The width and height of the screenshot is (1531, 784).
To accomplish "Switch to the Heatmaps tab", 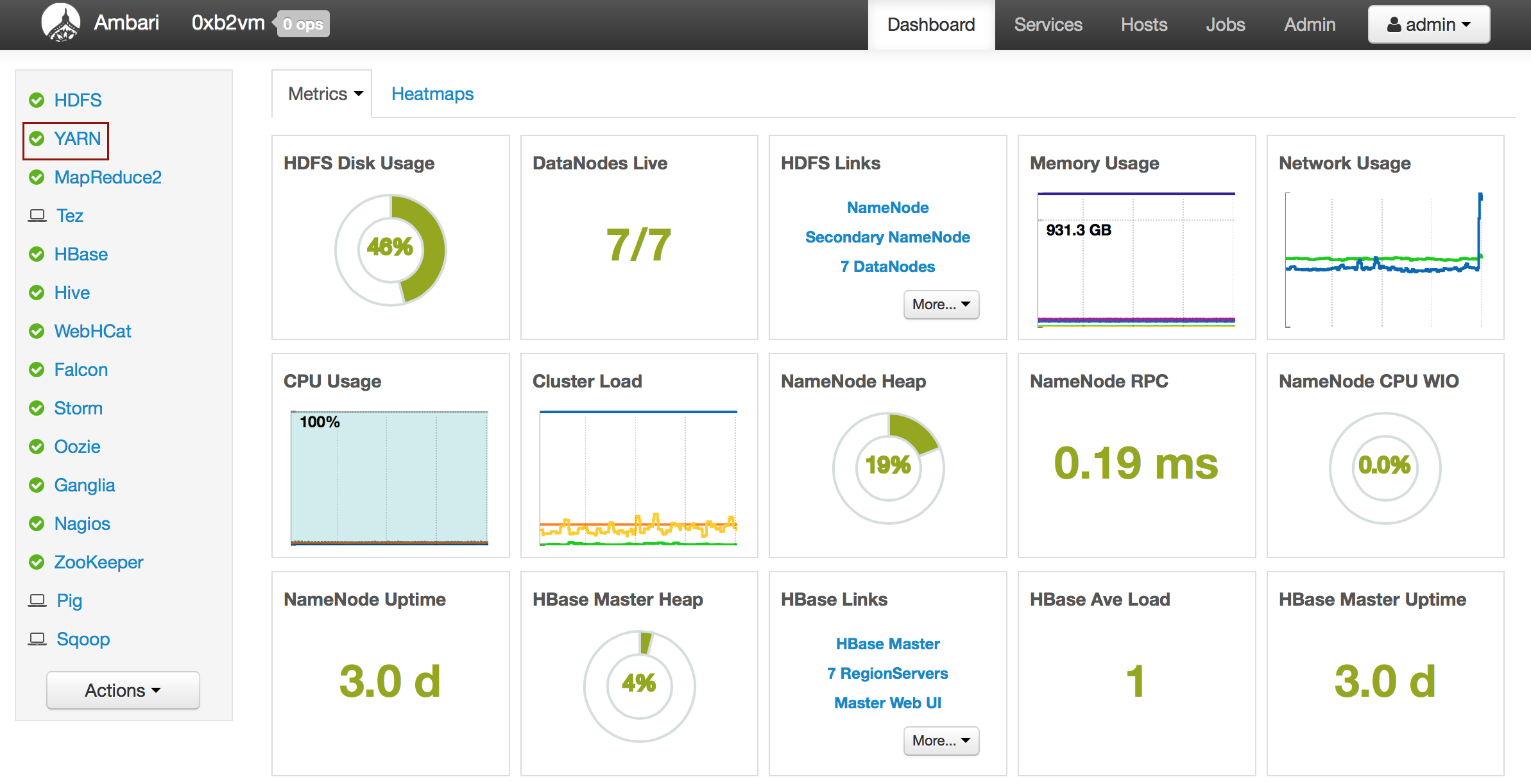I will pos(432,94).
